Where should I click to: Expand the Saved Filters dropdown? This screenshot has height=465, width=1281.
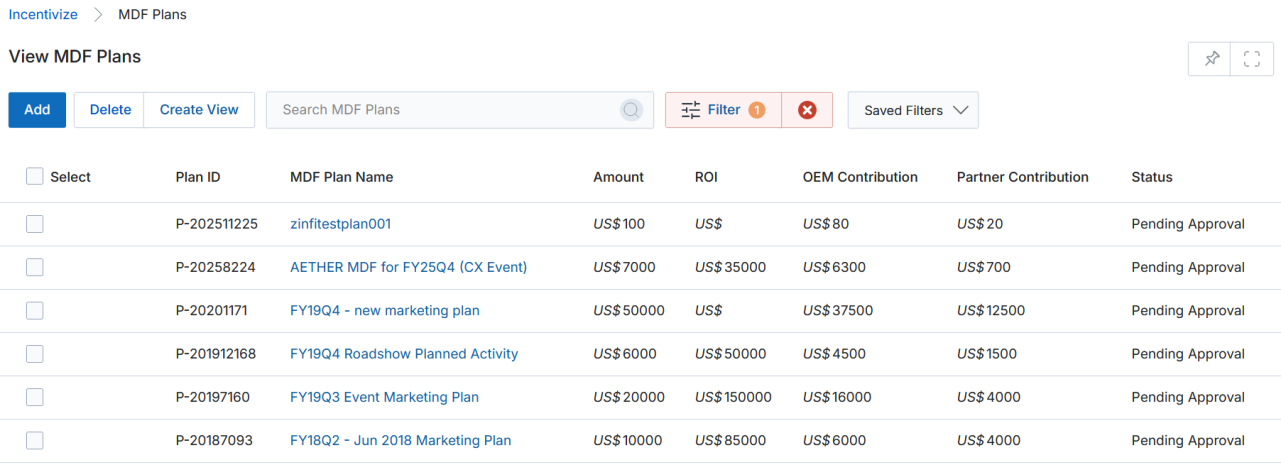[913, 110]
